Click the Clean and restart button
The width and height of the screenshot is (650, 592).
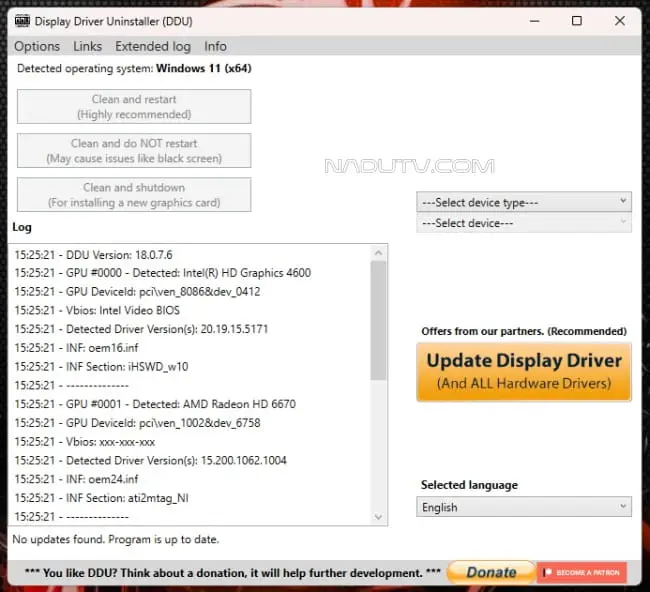(x=134, y=107)
